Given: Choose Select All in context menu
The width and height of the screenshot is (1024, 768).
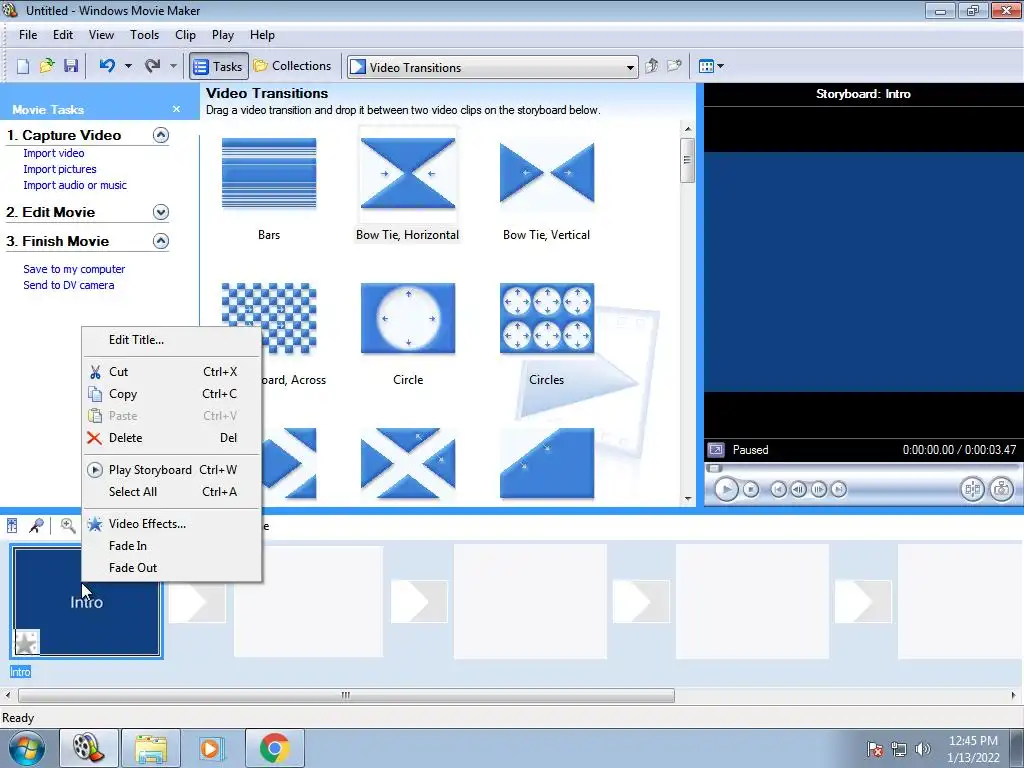Looking at the screenshot, I should 172,492.
